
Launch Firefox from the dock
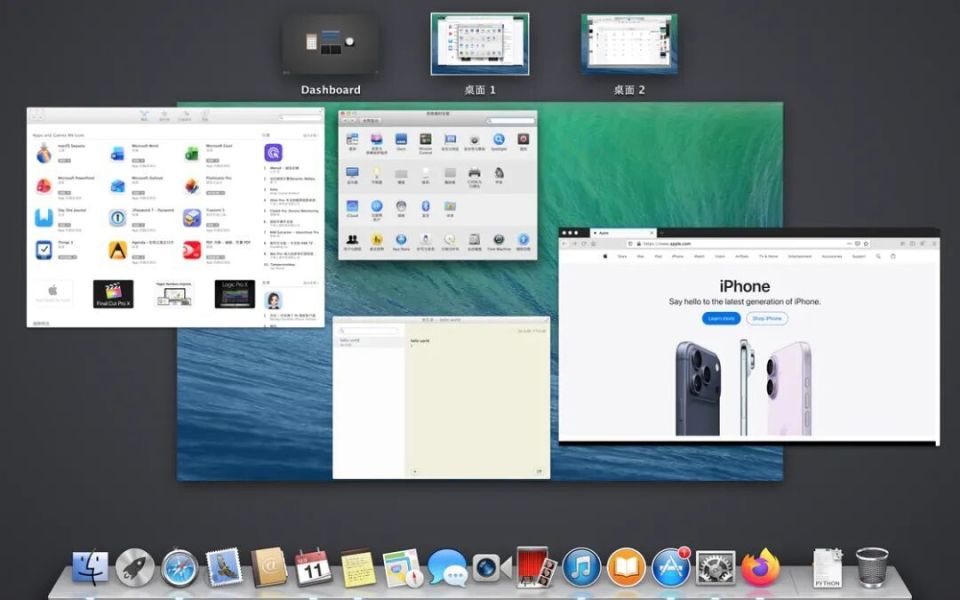(760, 567)
